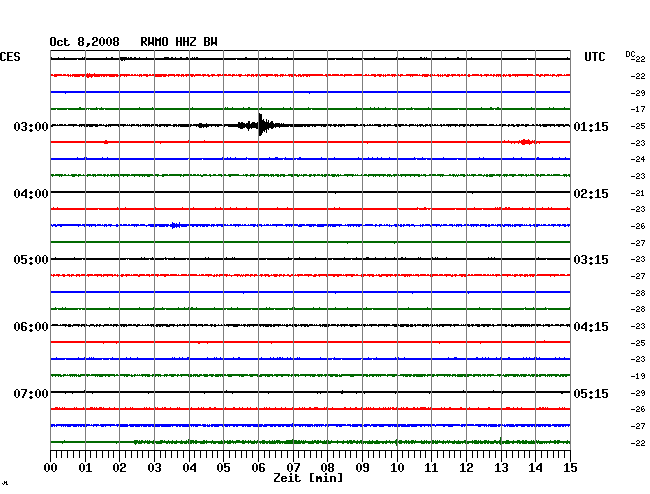Click the "05:15" UTC time label
Image resolution: width=650 pixels, height=494 pixels.
click(x=591, y=393)
